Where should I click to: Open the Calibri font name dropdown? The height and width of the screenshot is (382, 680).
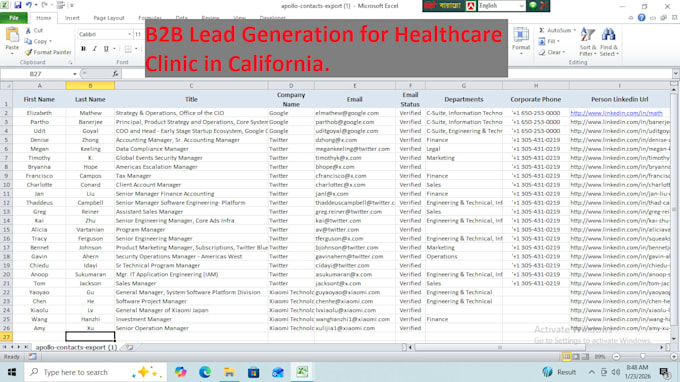point(130,34)
